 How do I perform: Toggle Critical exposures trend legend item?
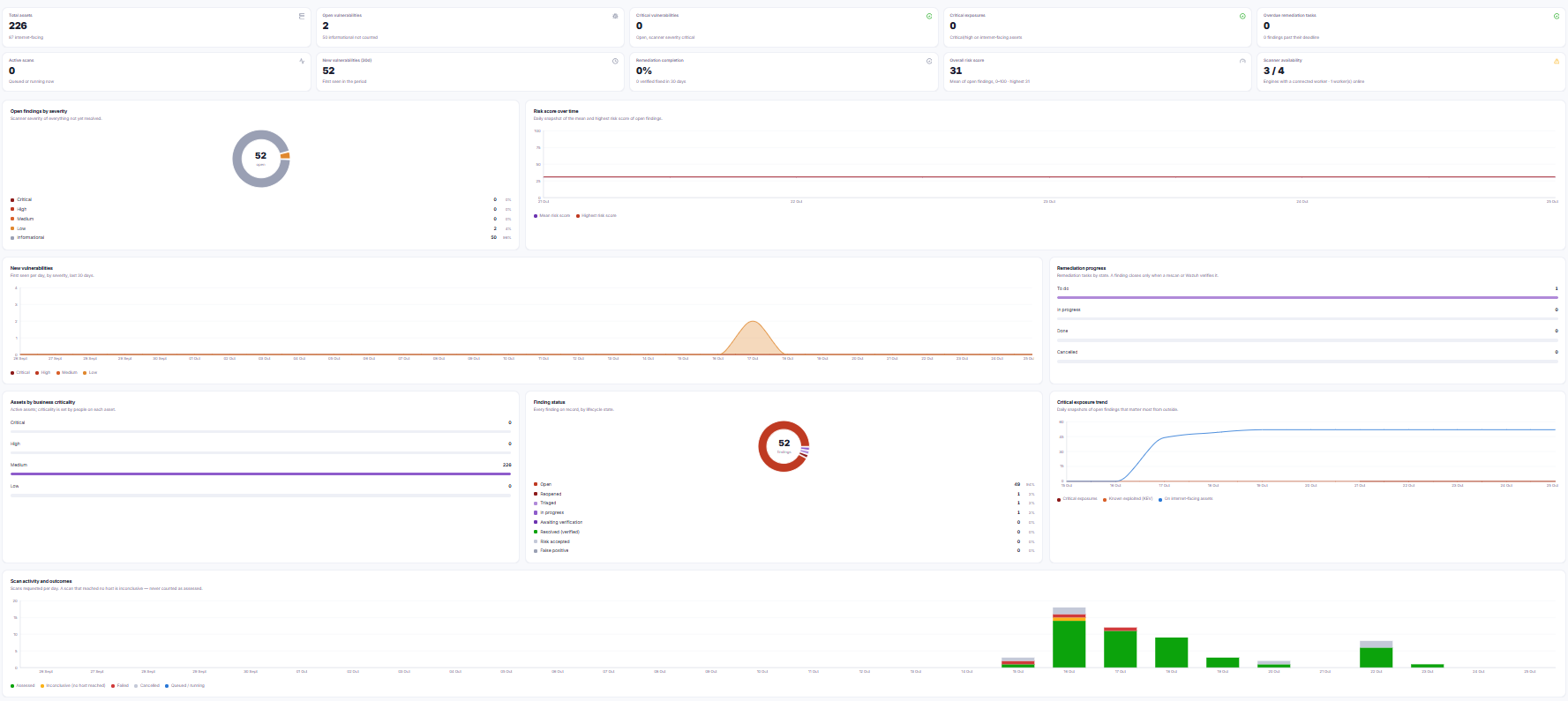pyautogui.click(x=1077, y=499)
